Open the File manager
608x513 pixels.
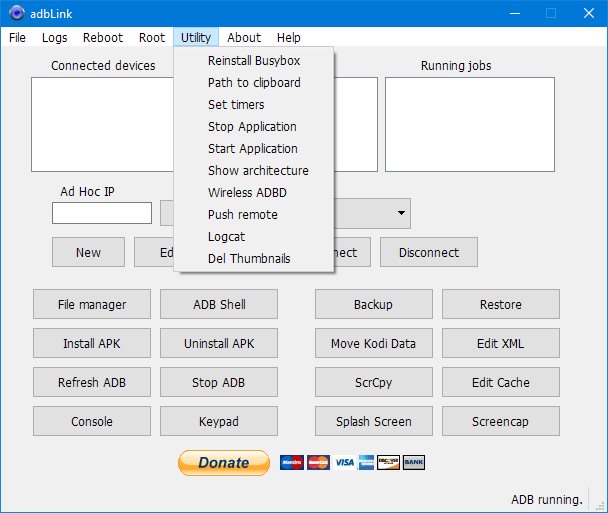(92, 304)
